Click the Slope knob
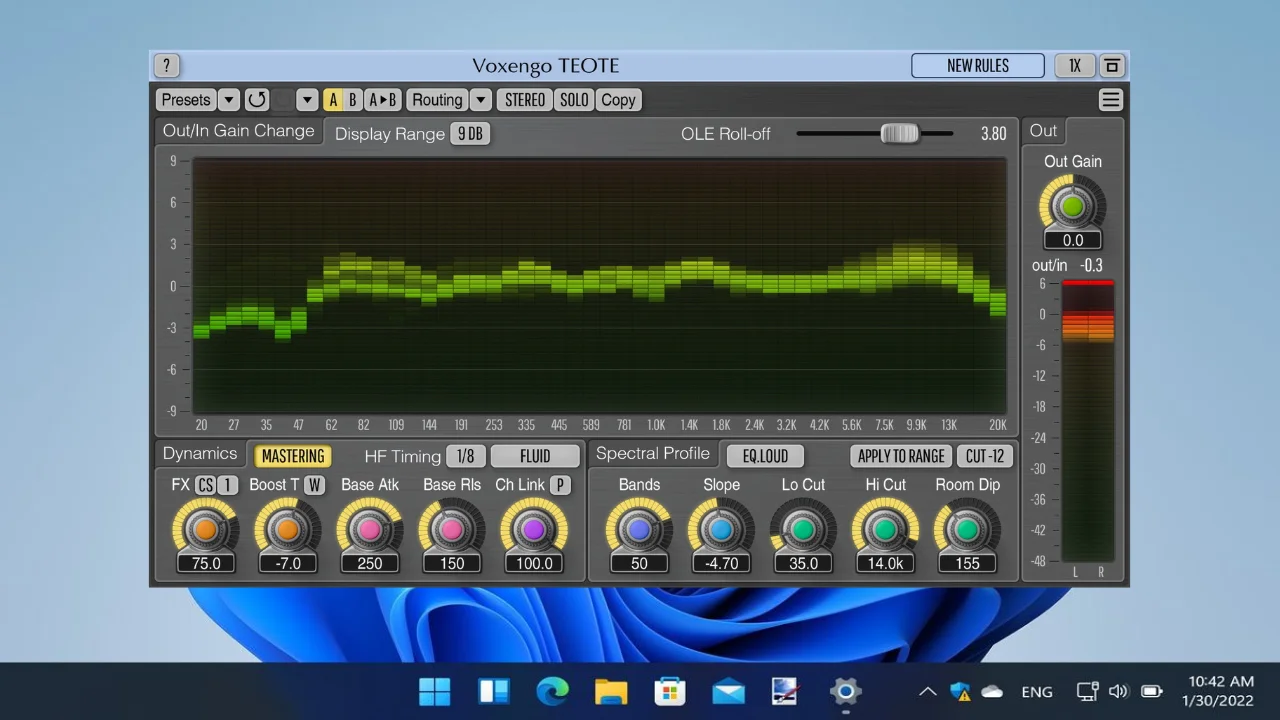The image size is (1280, 720). [721, 529]
